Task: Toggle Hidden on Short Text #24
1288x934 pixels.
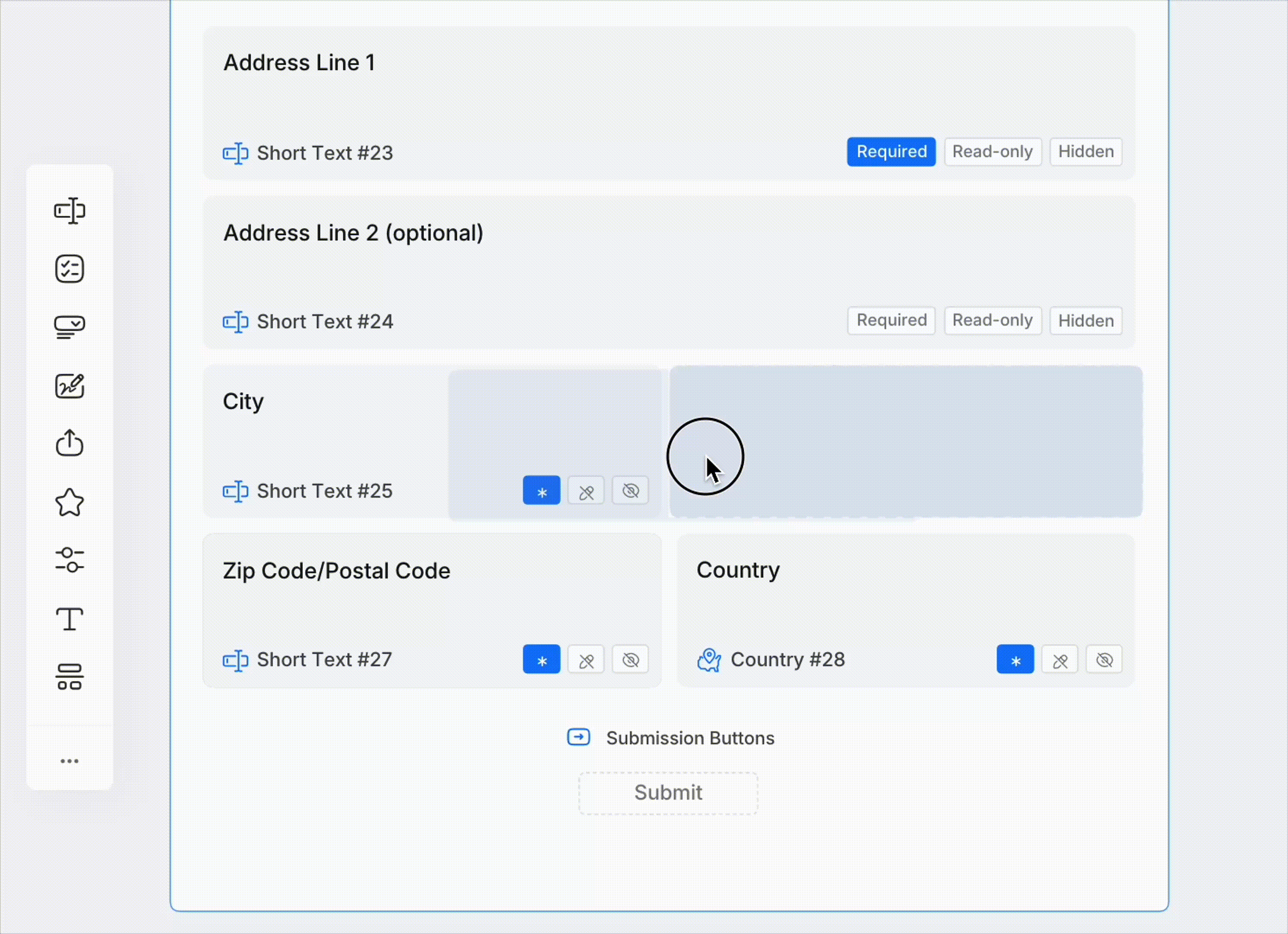Action: pos(1085,321)
